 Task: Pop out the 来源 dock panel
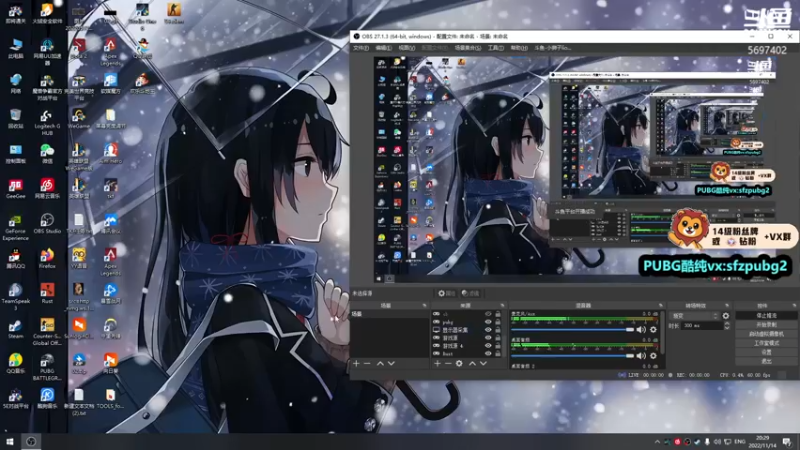tap(502, 306)
